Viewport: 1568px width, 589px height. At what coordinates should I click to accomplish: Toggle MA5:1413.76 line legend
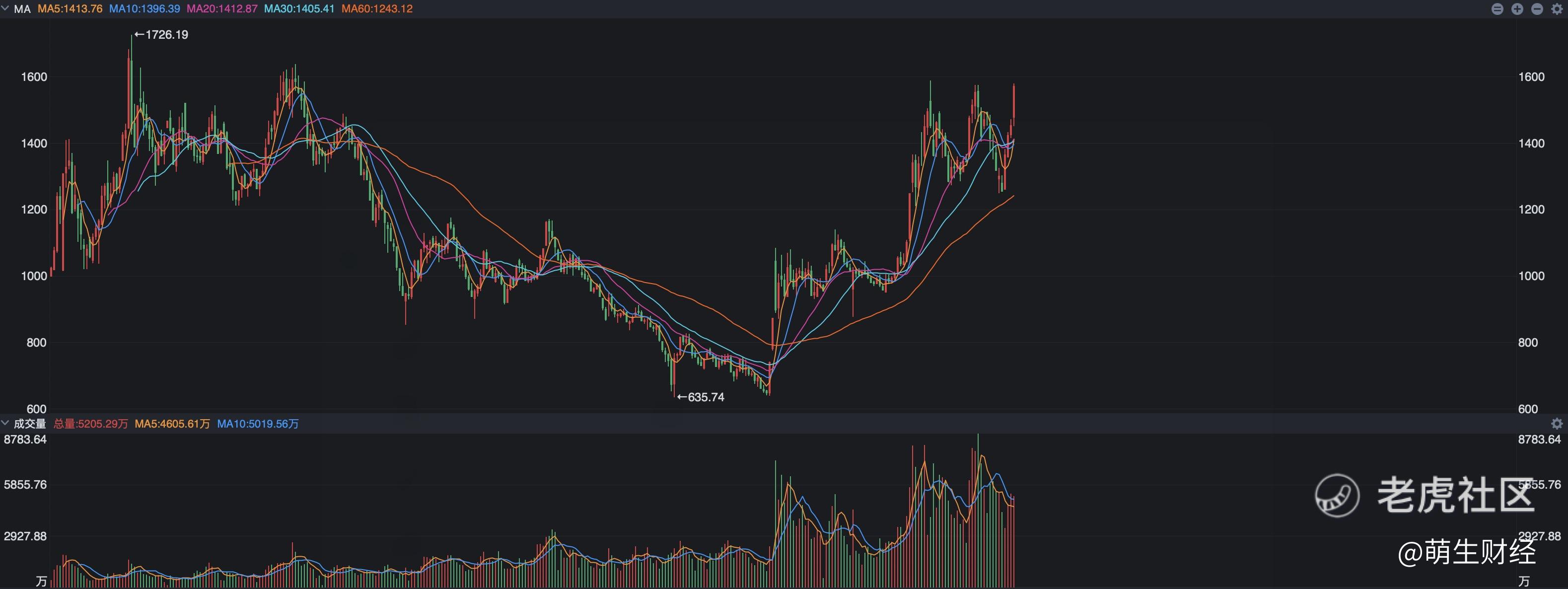[70, 9]
